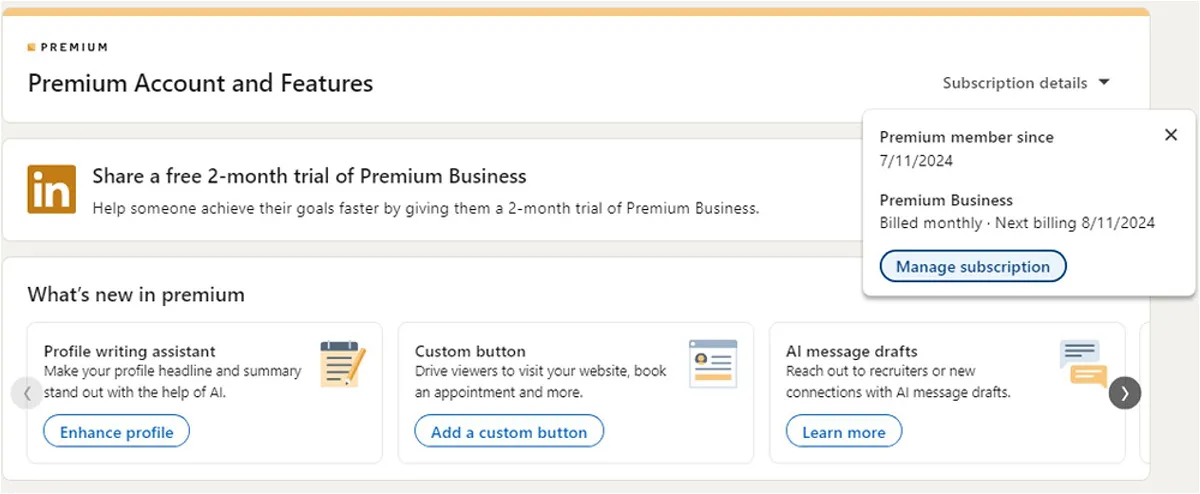Click the gold Premium badge icon

coord(32,47)
